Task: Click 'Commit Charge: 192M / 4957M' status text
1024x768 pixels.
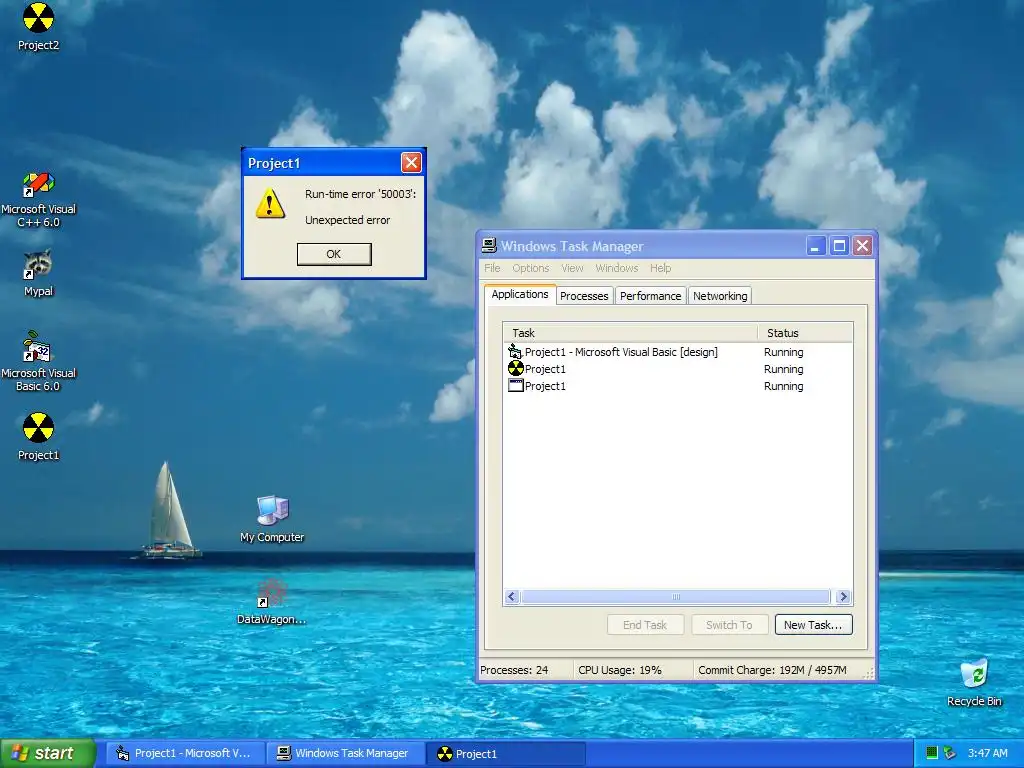Action: 773,670
